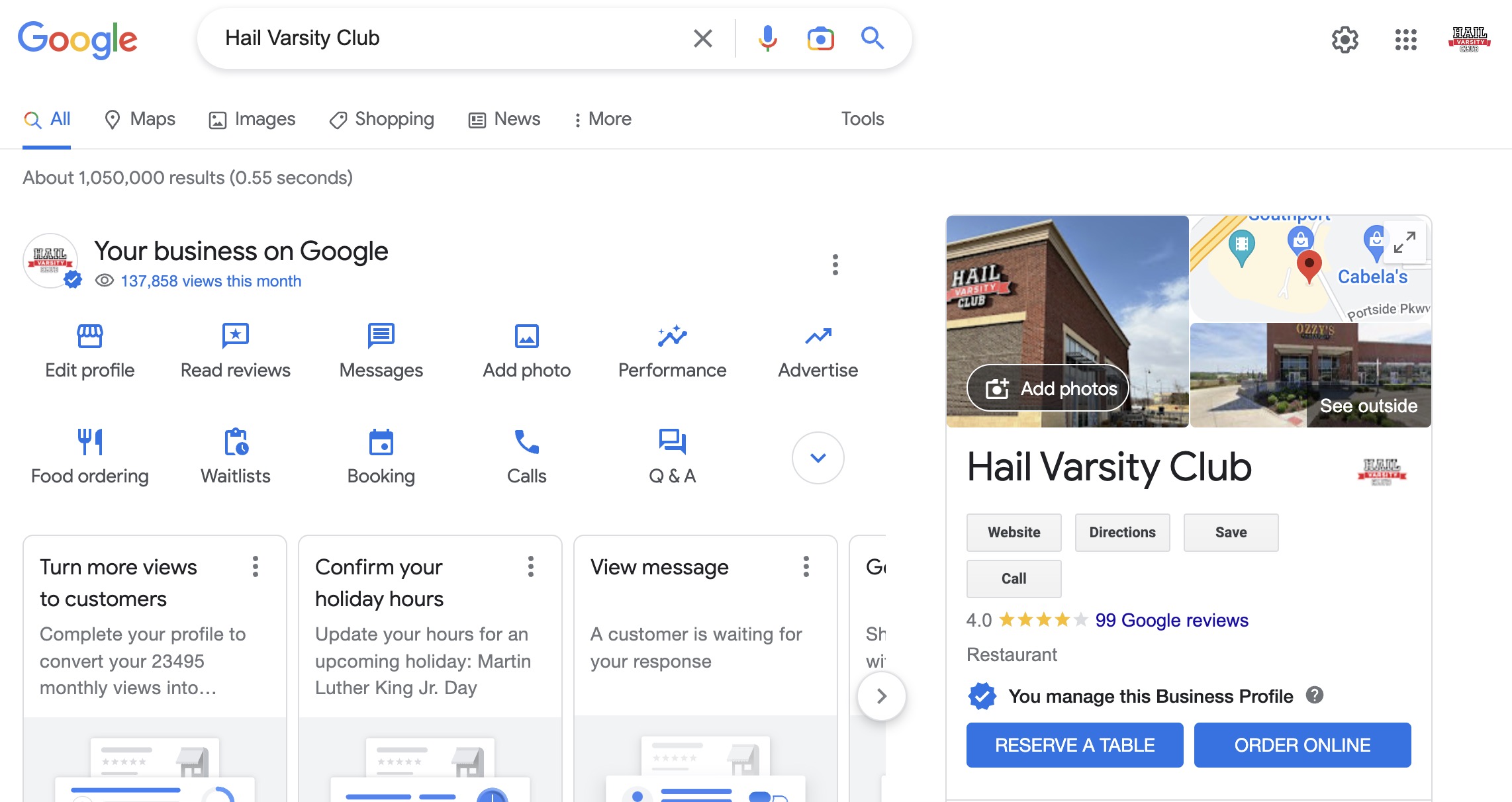This screenshot has height=802, width=1512.
Task: Start voice search with microphone icon
Action: click(767, 38)
